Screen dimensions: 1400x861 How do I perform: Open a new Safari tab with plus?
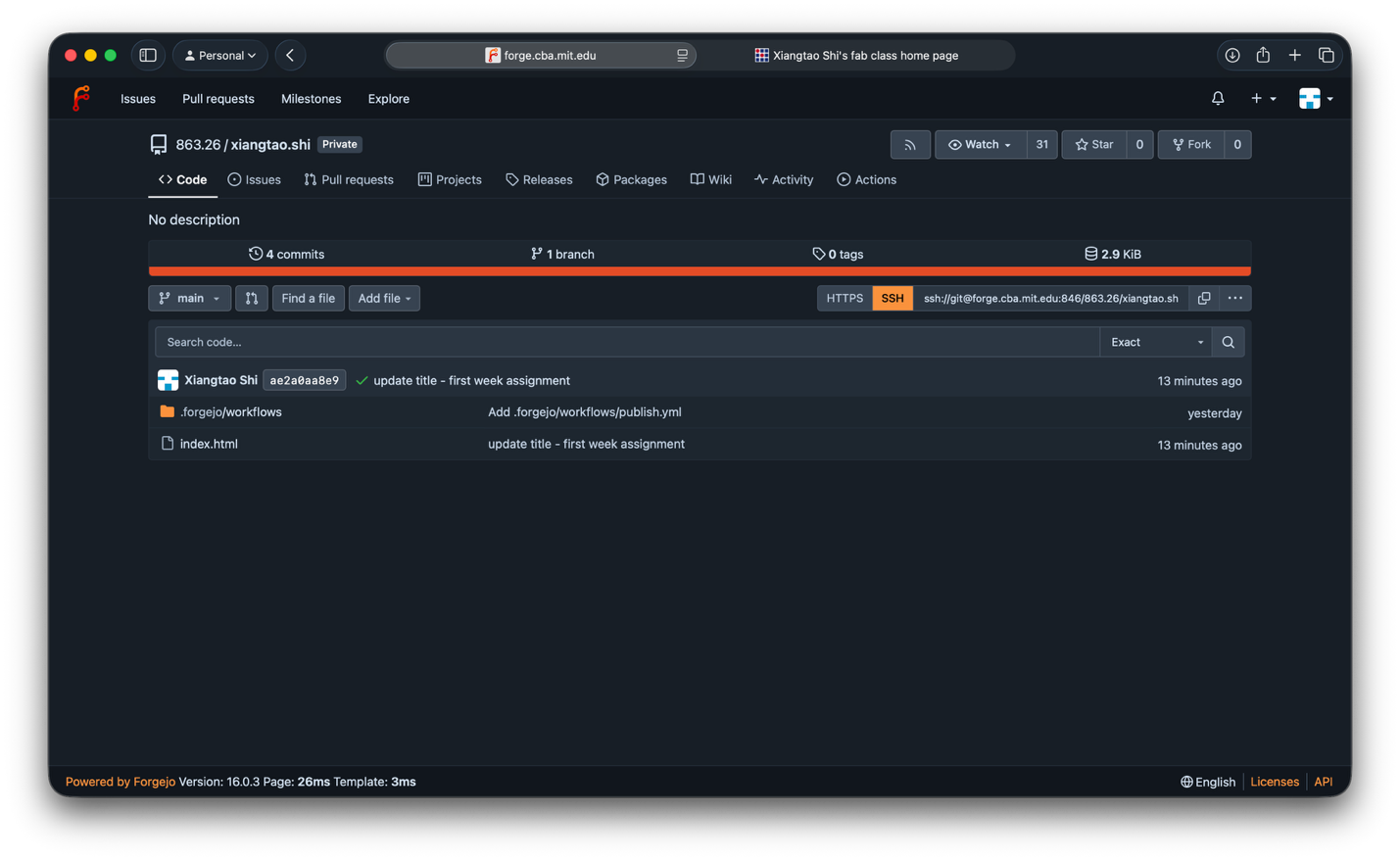[1294, 56]
